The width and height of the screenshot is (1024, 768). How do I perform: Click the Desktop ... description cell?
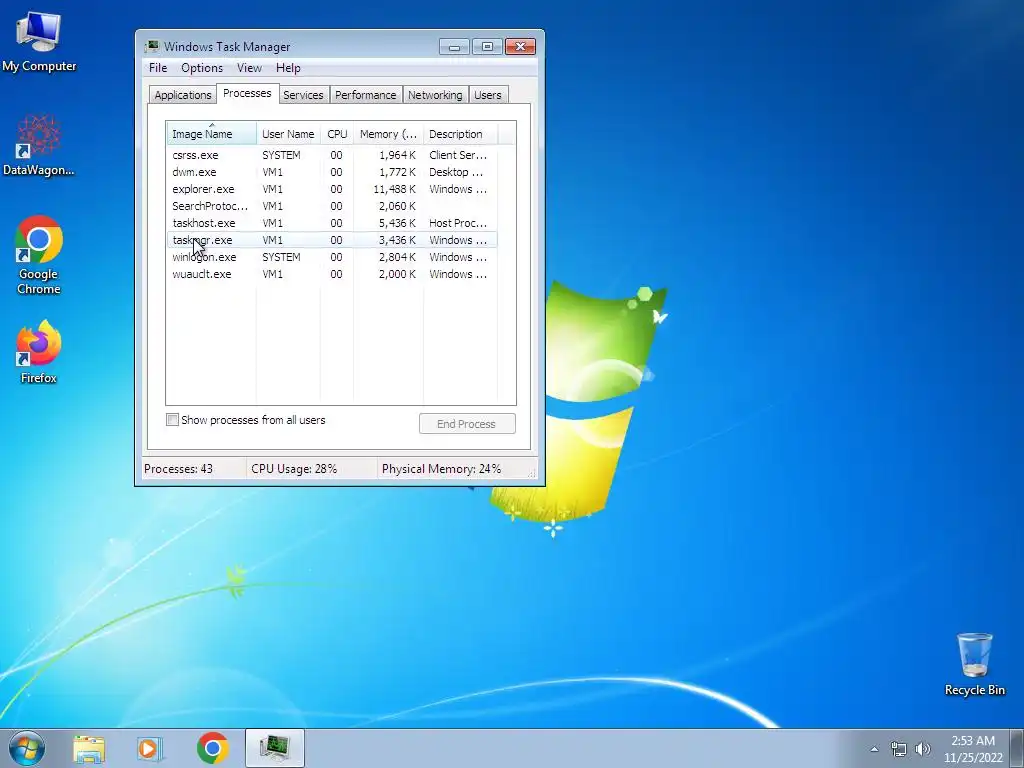(x=456, y=172)
